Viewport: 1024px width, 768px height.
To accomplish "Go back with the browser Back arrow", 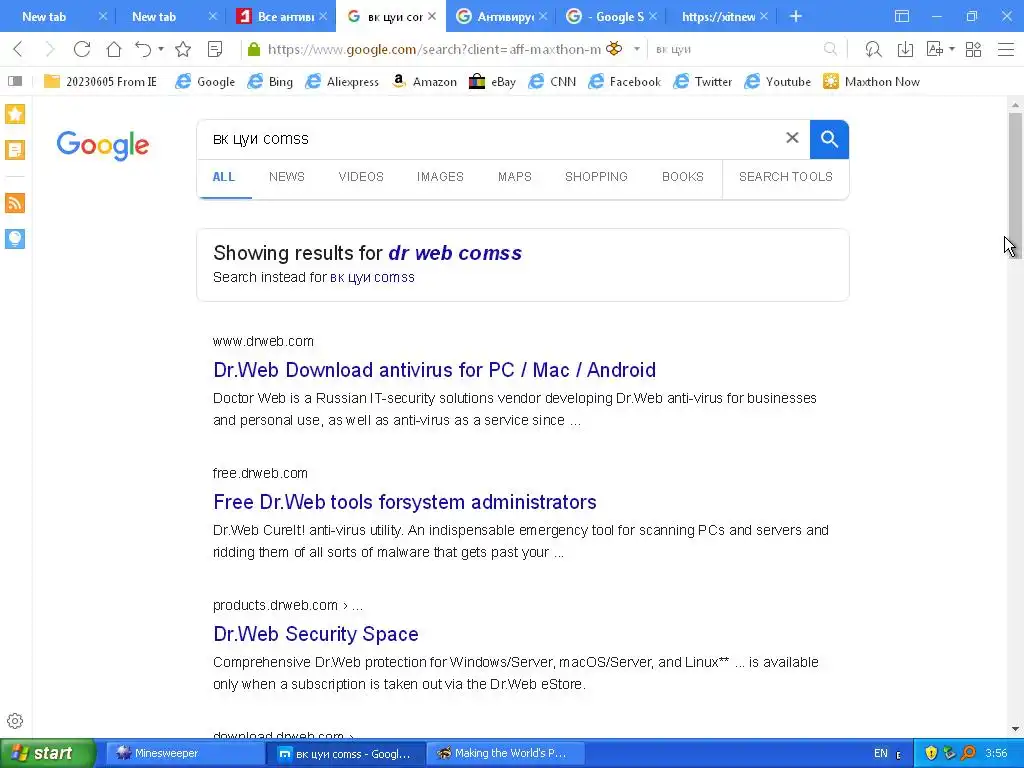I will [18, 49].
